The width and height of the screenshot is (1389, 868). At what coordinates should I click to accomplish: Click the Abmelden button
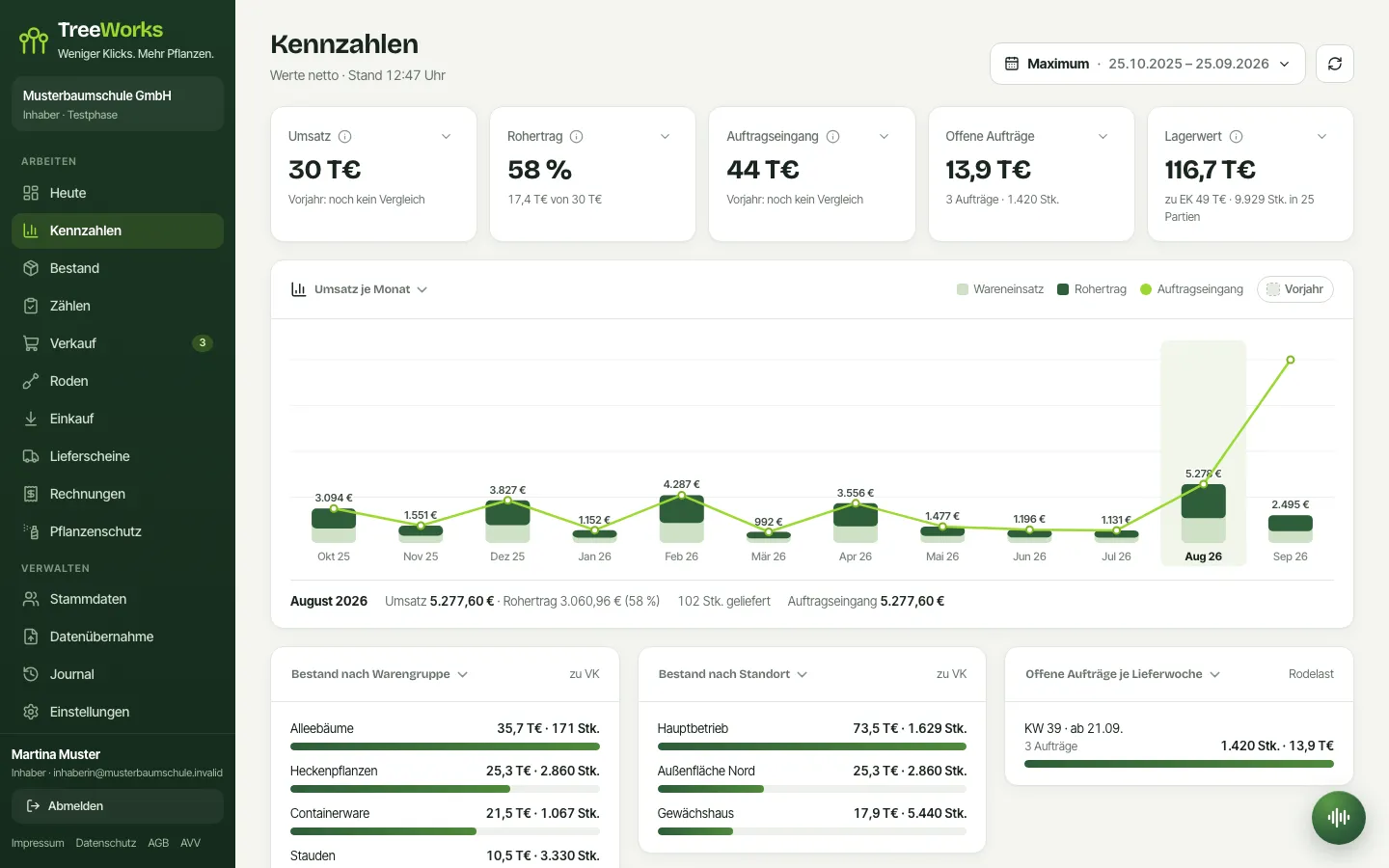click(118, 806)
